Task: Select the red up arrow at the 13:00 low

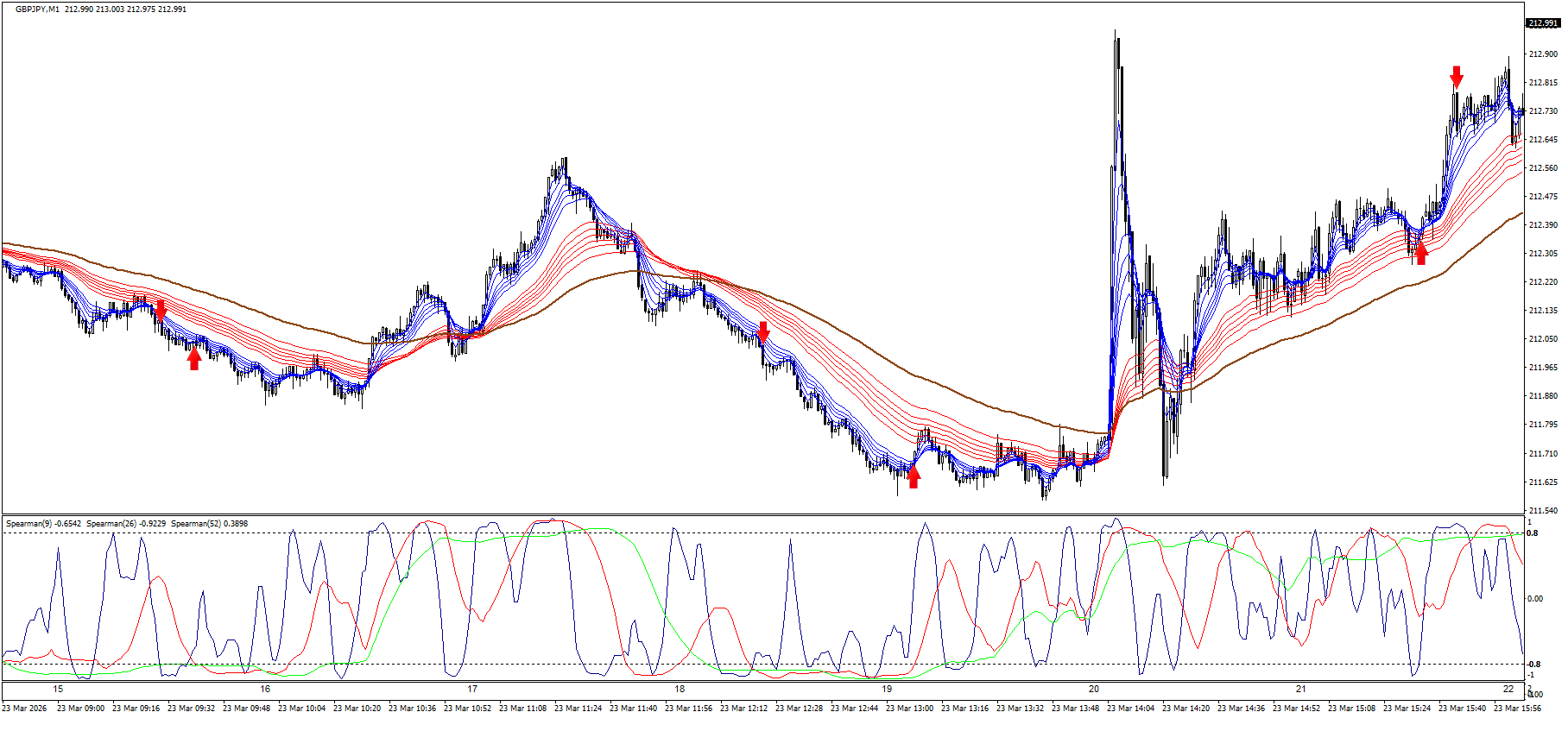Action: tap(914, 476)
